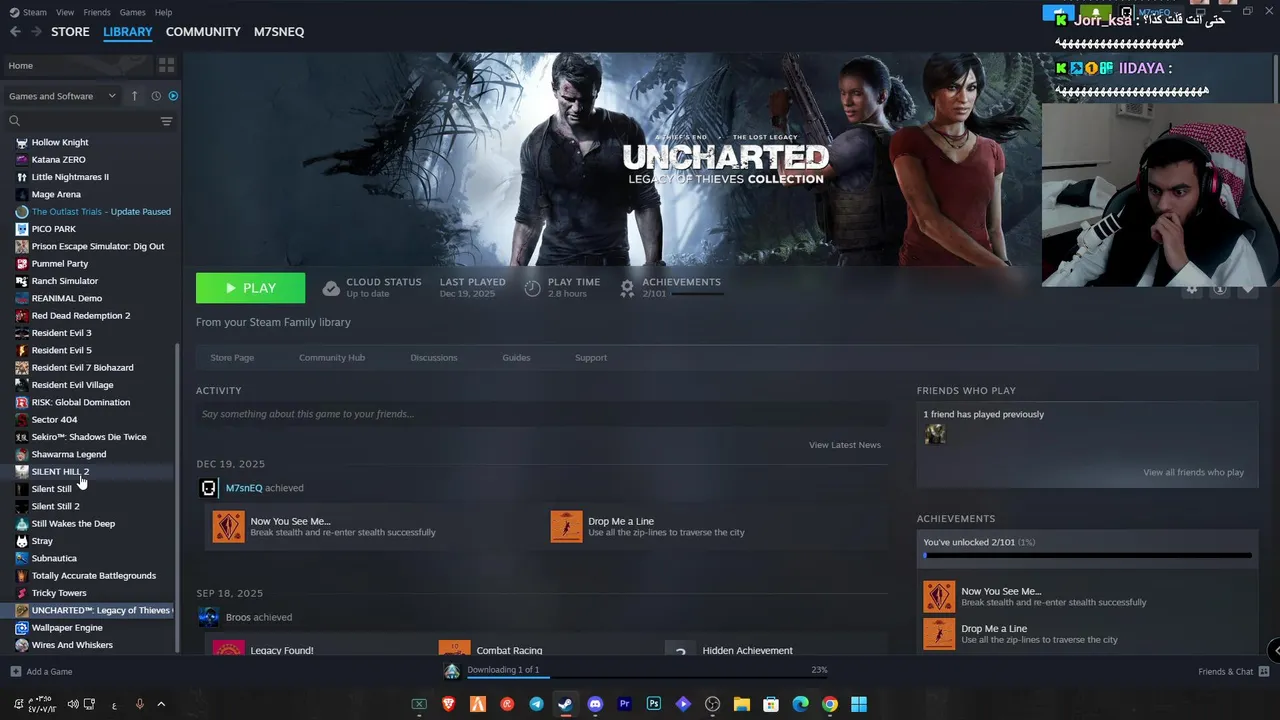The image size is (1280, 720).
Task: Open Google Chrome from the taskbar
Action: (x=829, y=704)
